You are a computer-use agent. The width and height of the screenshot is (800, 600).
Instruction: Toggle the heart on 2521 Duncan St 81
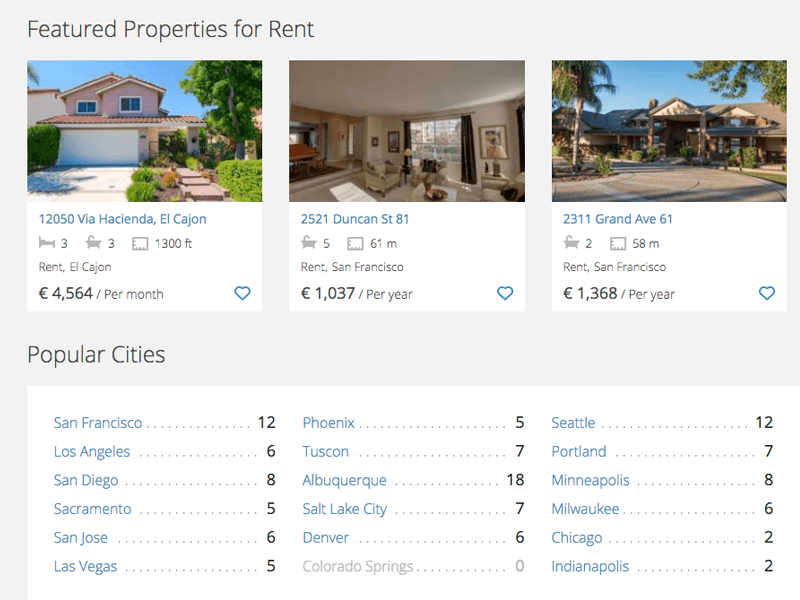click(505, 293)
